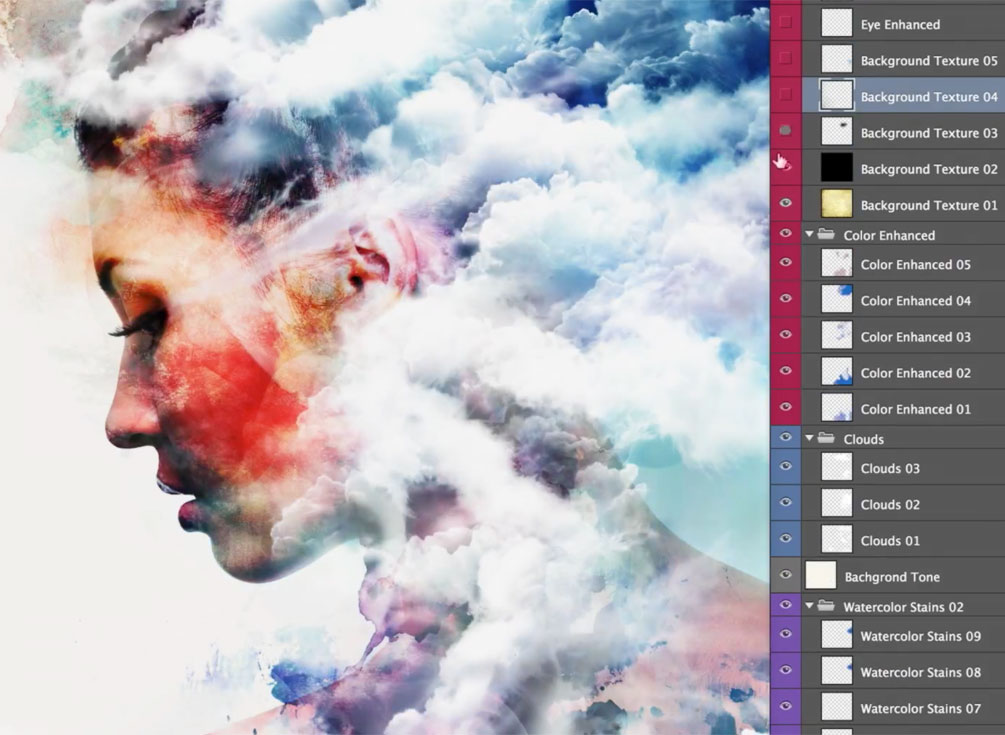This screenshot has width=1005, height=735.
Task: Select Watercolor Stains 07 thumbnail
Action: coord(837,707)
